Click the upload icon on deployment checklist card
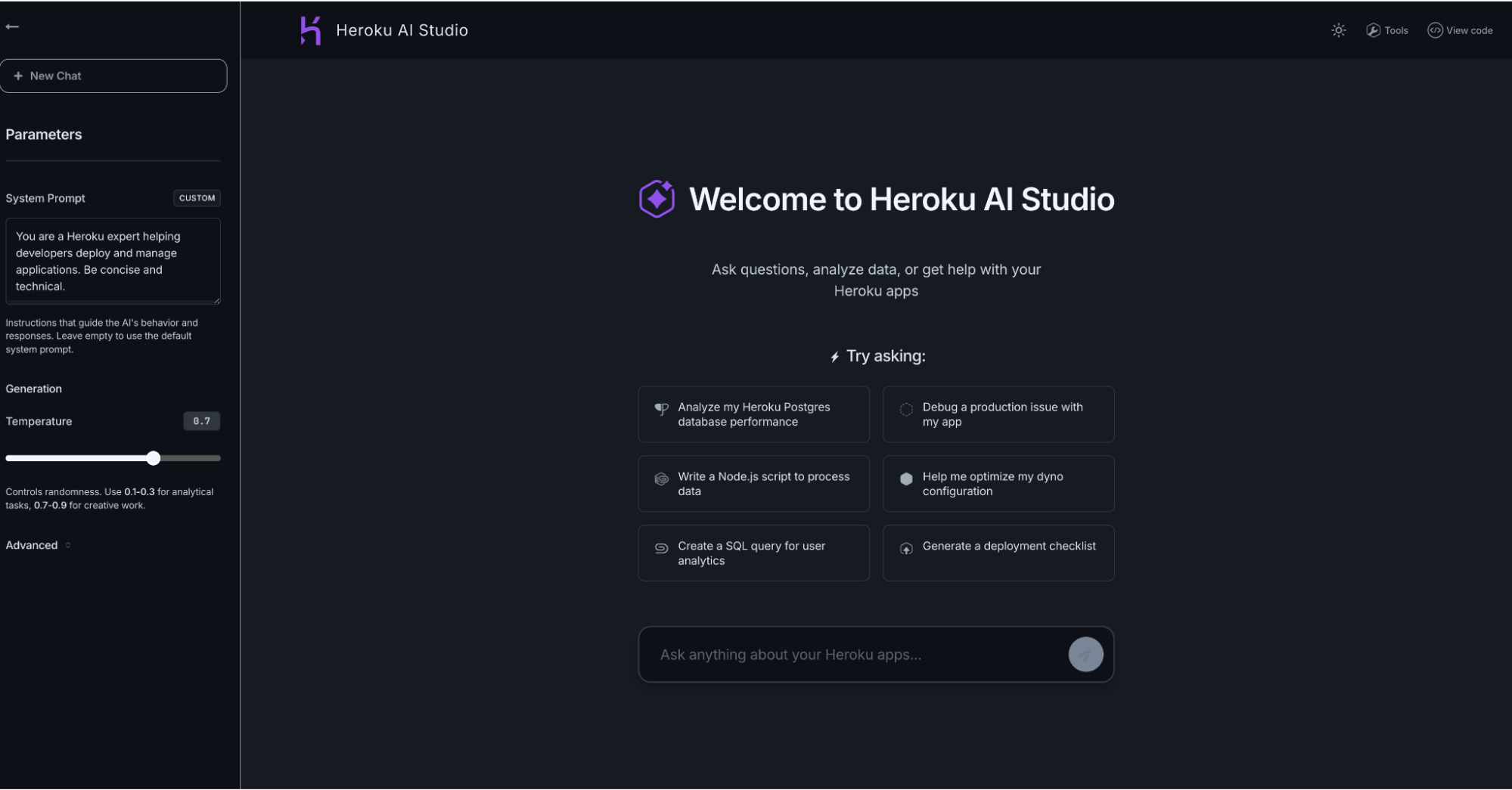The height and width of the screenshot is (790, 1512). [906, 548]
